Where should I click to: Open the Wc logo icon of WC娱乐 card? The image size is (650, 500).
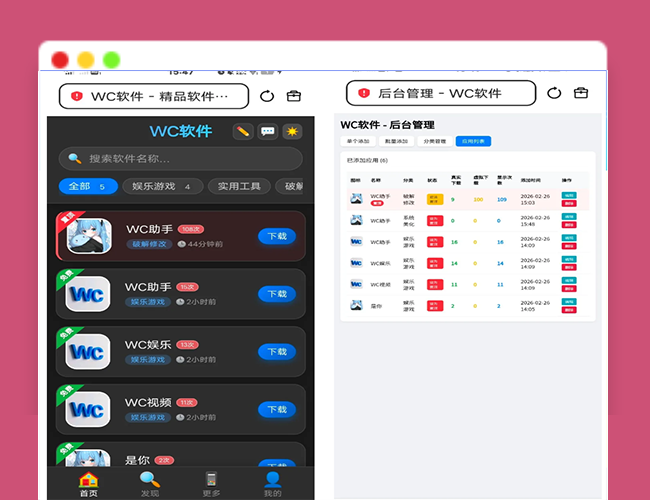(x=88, y=352)
